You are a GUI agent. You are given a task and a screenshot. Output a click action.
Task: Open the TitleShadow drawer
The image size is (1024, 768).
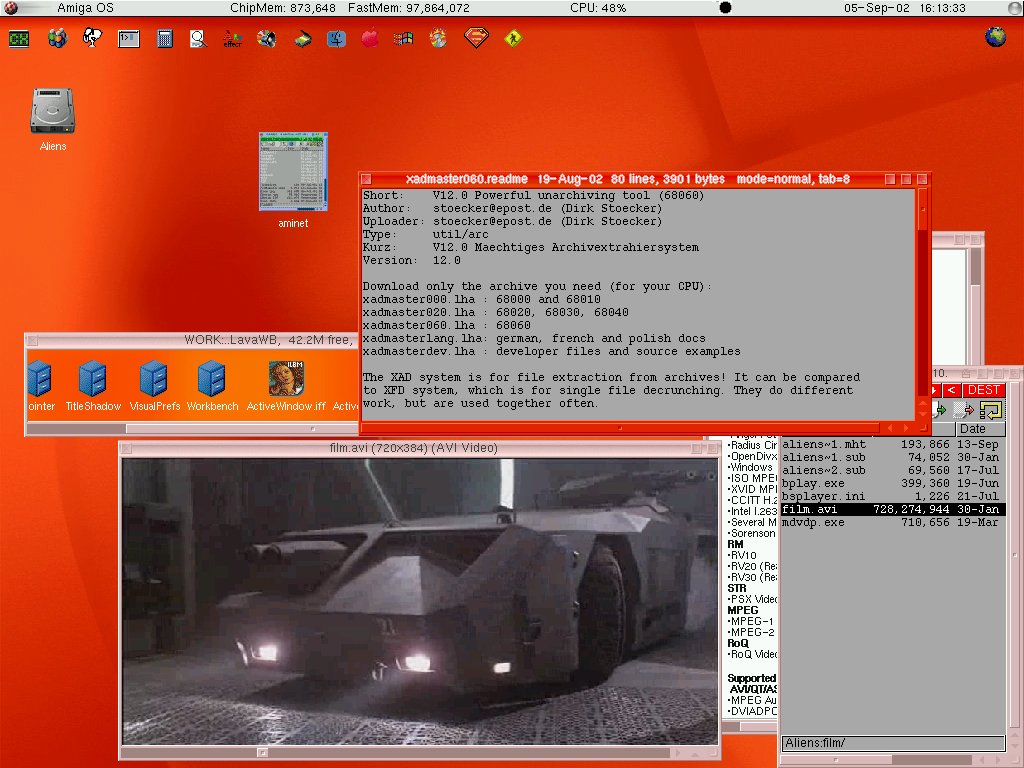tap(93, 380)
